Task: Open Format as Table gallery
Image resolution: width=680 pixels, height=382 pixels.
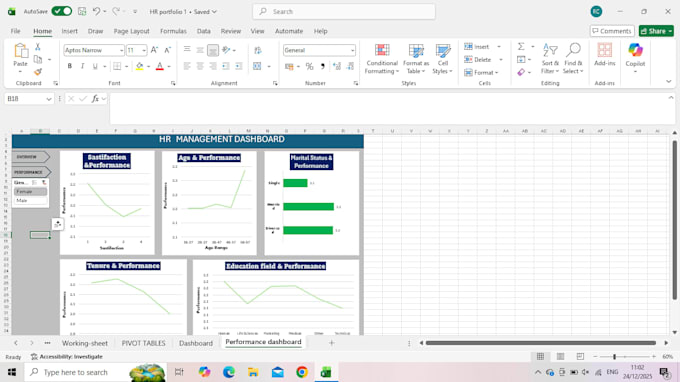Action: 416,59
